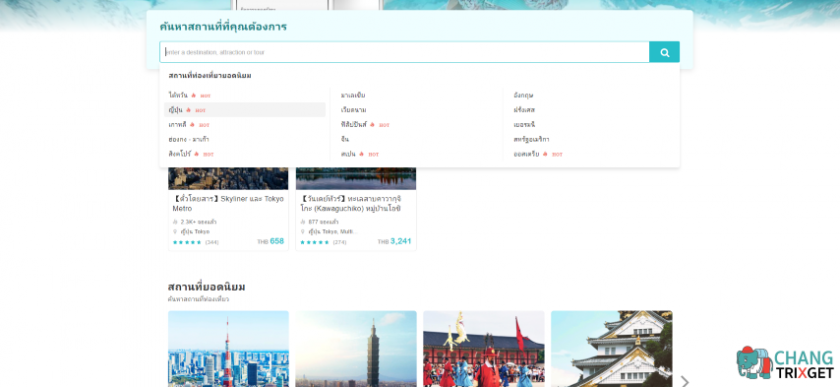Click the HOT flame beside สิงคโปร์
Screen dimensions: 840x387
(x=197, y=154)
